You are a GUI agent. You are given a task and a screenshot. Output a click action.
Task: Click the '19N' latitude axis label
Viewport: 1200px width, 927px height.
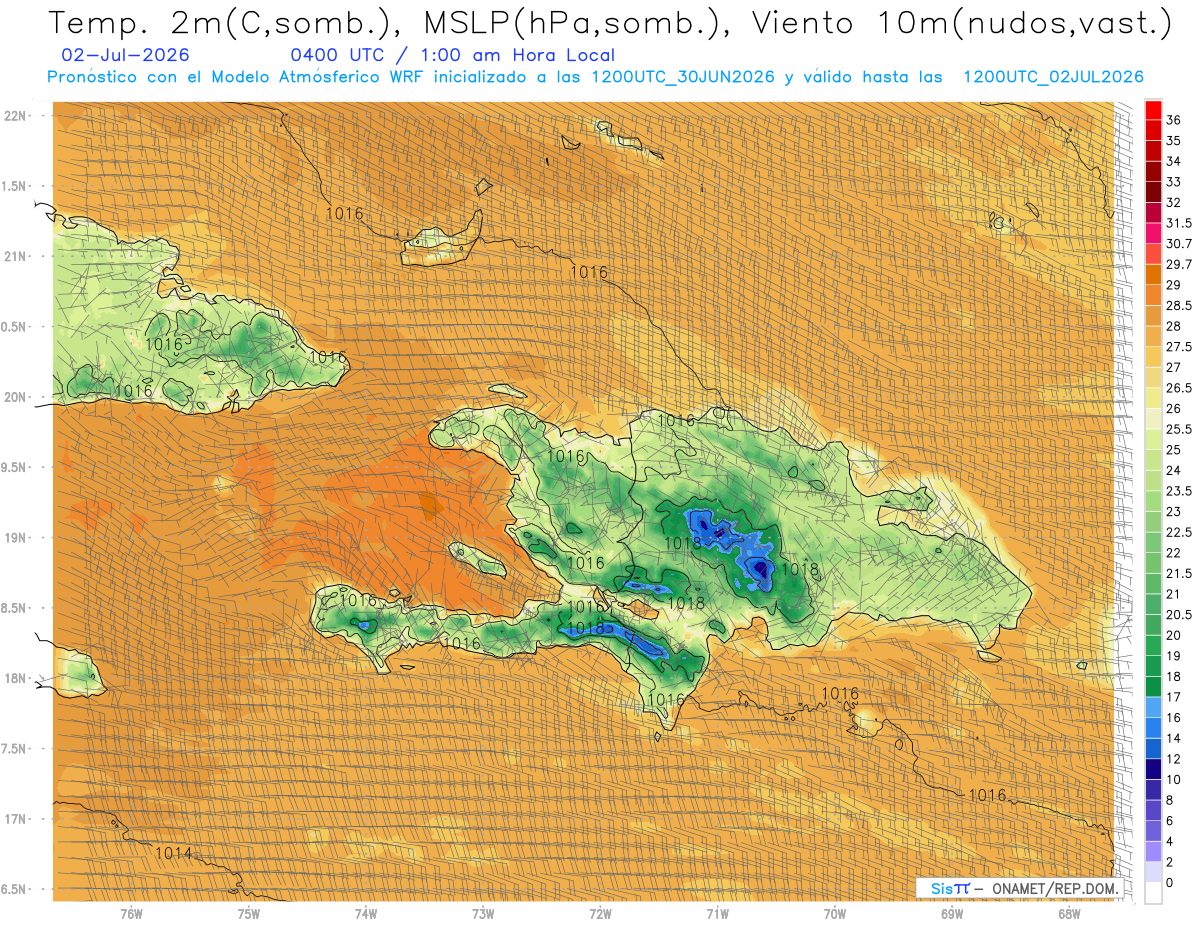pos(16,538)
